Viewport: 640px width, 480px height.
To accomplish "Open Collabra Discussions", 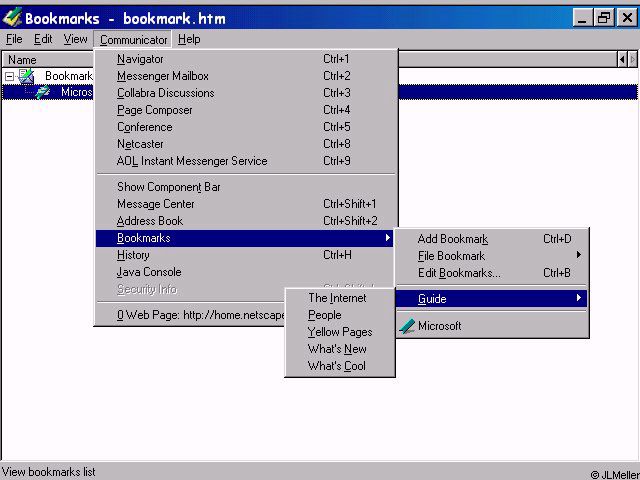I will click(246, 93).
